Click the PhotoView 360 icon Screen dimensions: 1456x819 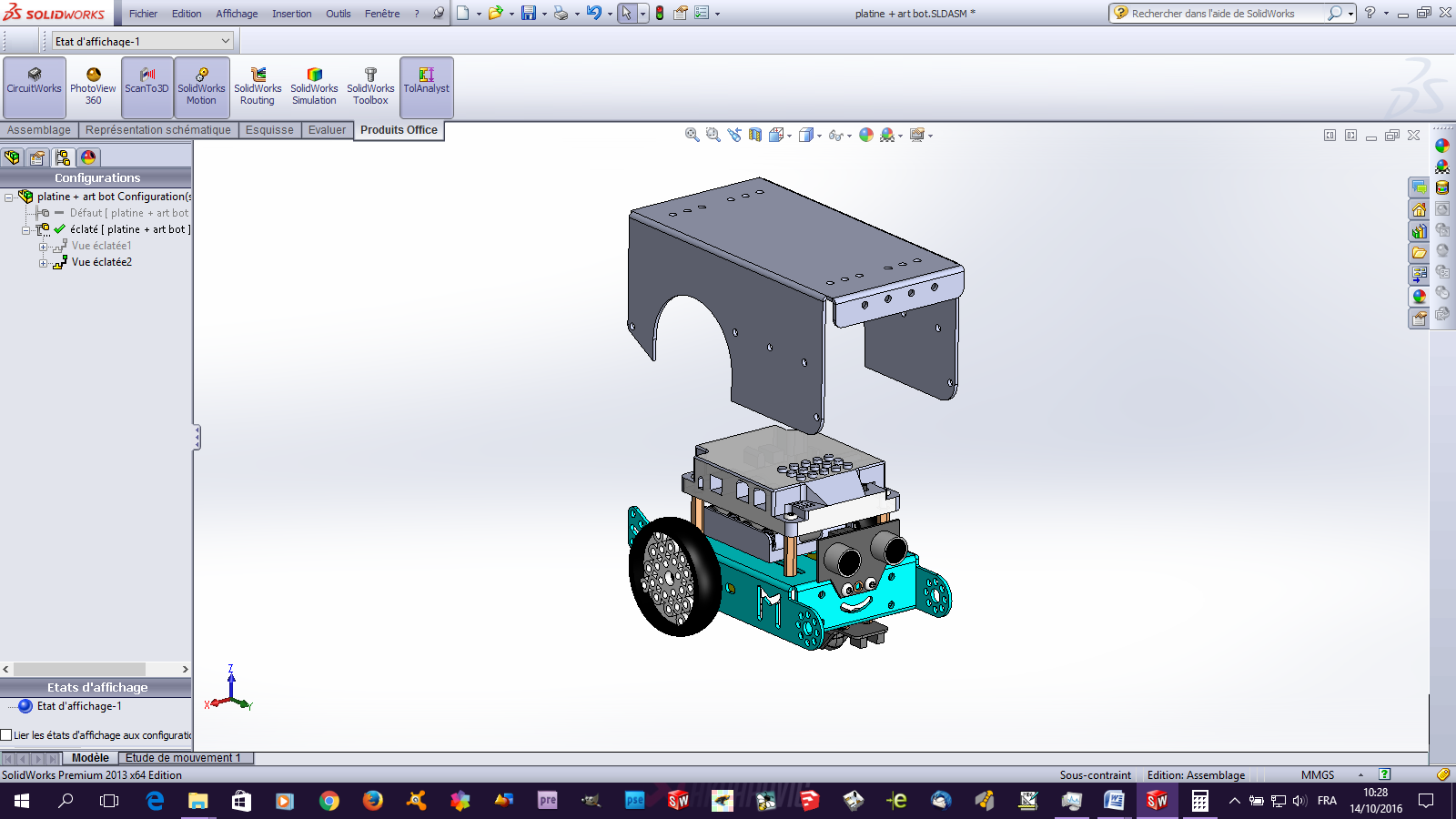click(x=93, y=86)
